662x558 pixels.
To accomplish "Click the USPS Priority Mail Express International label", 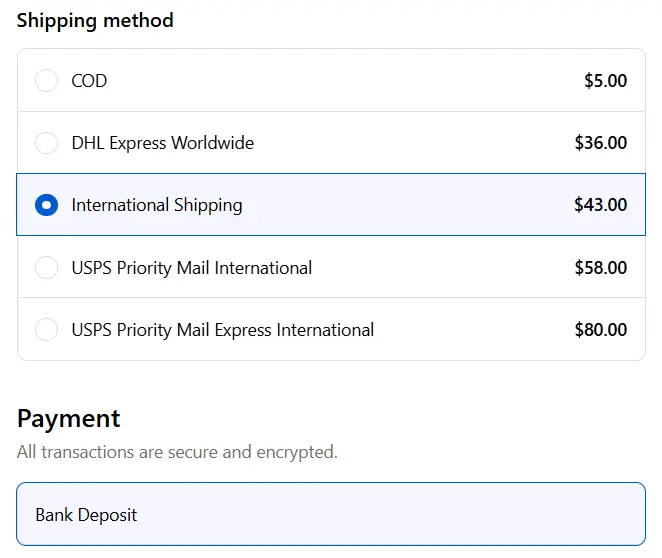I will tap(223, 330).
